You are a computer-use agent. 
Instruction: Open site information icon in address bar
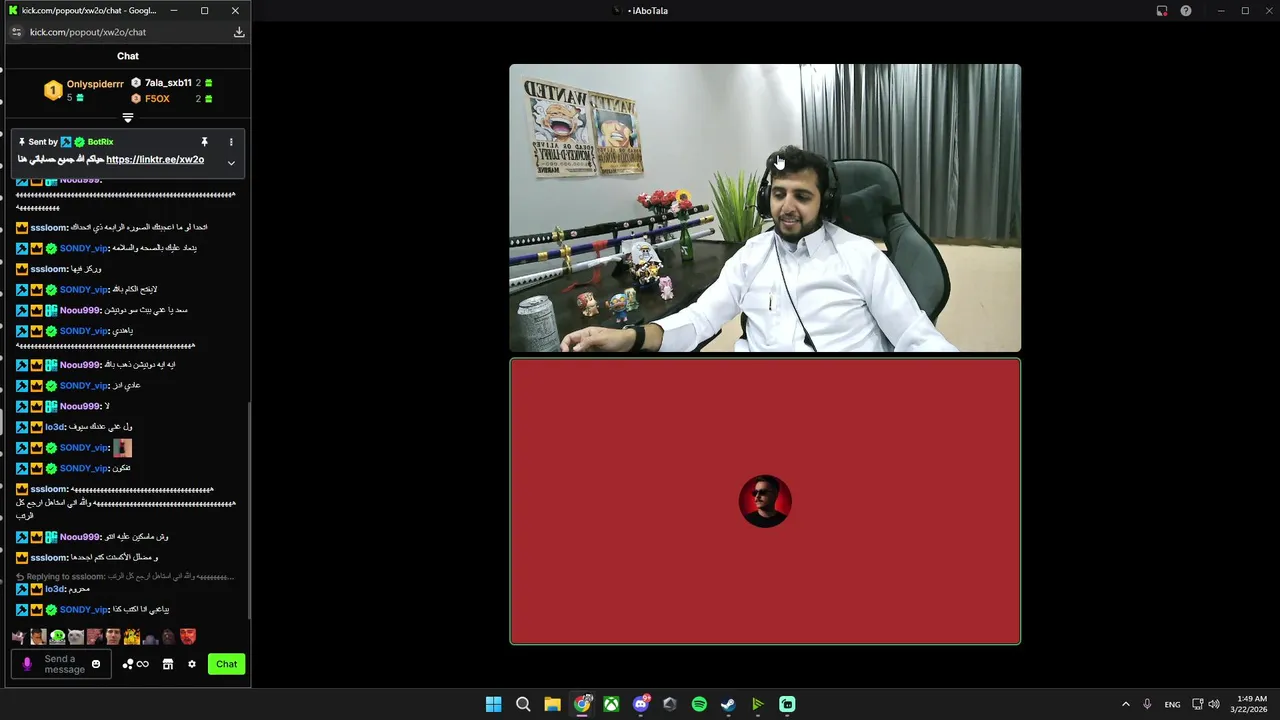click(15, 32)
